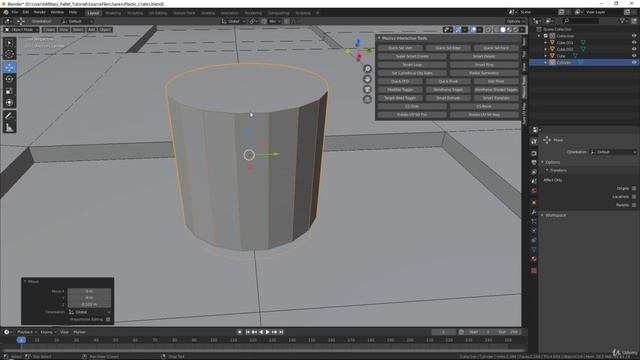Viewport: 640px width, 360px height.
Task: Activate the Move tool in toolbar
Action: (x=9, y=68)
